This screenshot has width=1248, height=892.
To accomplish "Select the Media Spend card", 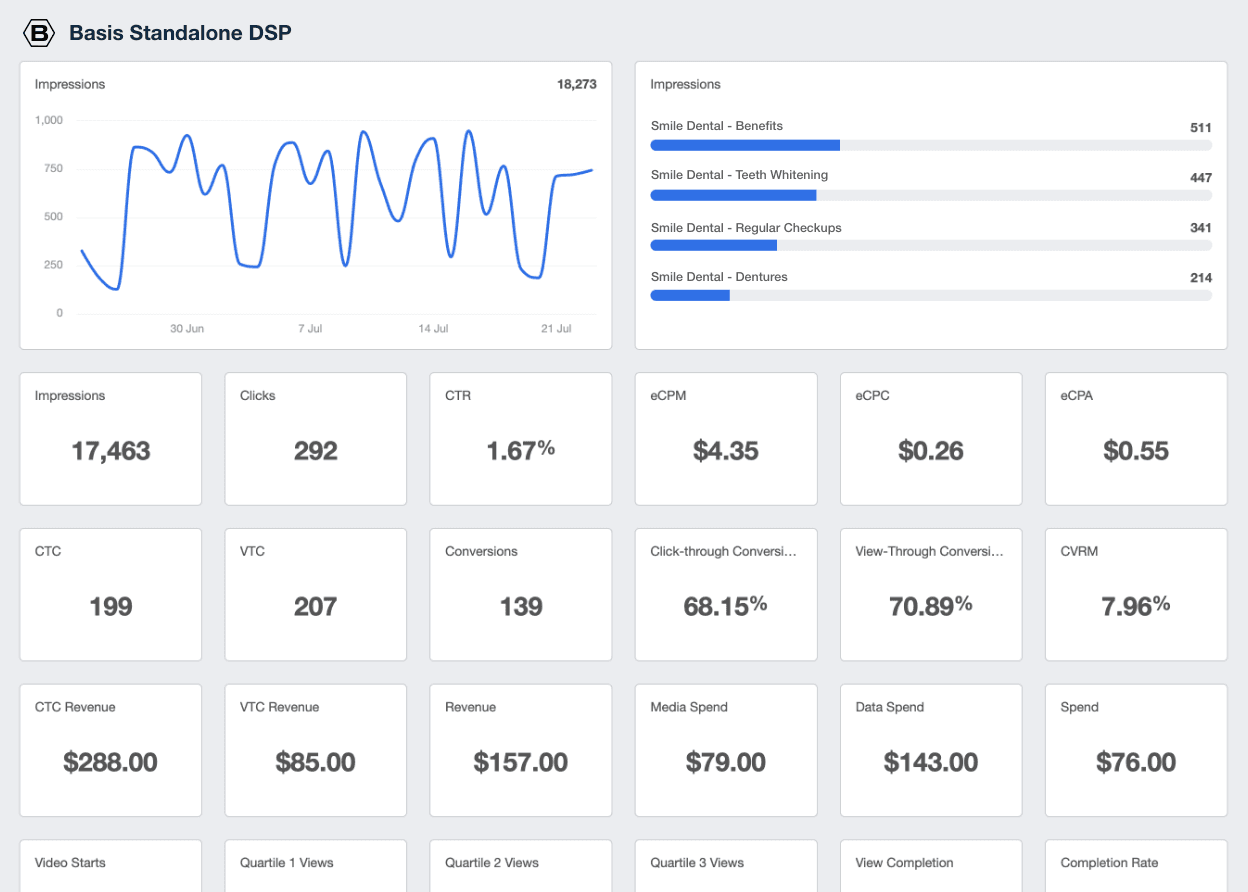I will pos(725,750).
